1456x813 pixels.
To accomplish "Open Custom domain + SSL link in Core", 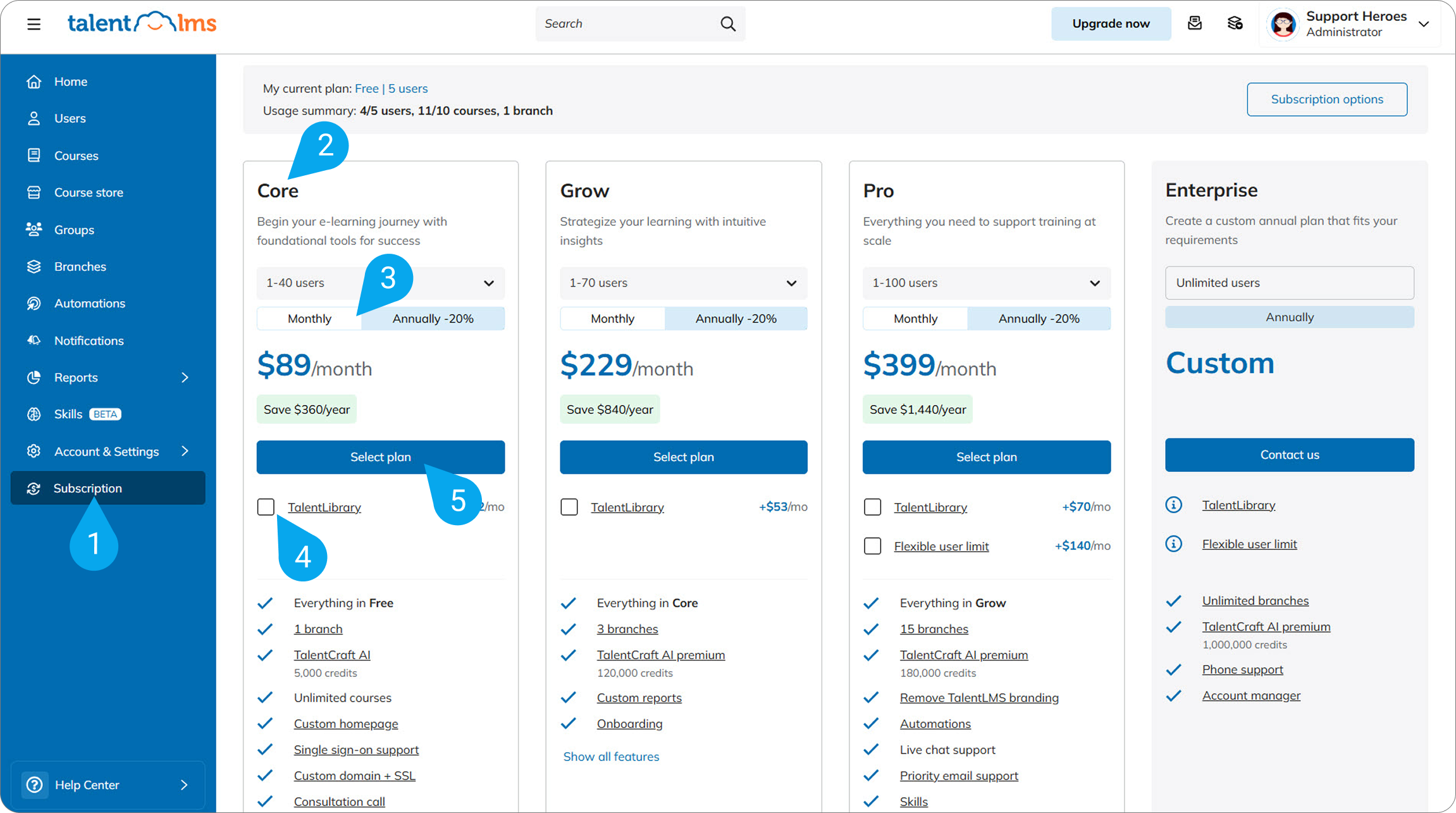I will pyautogui.click(x=354, y=776).
